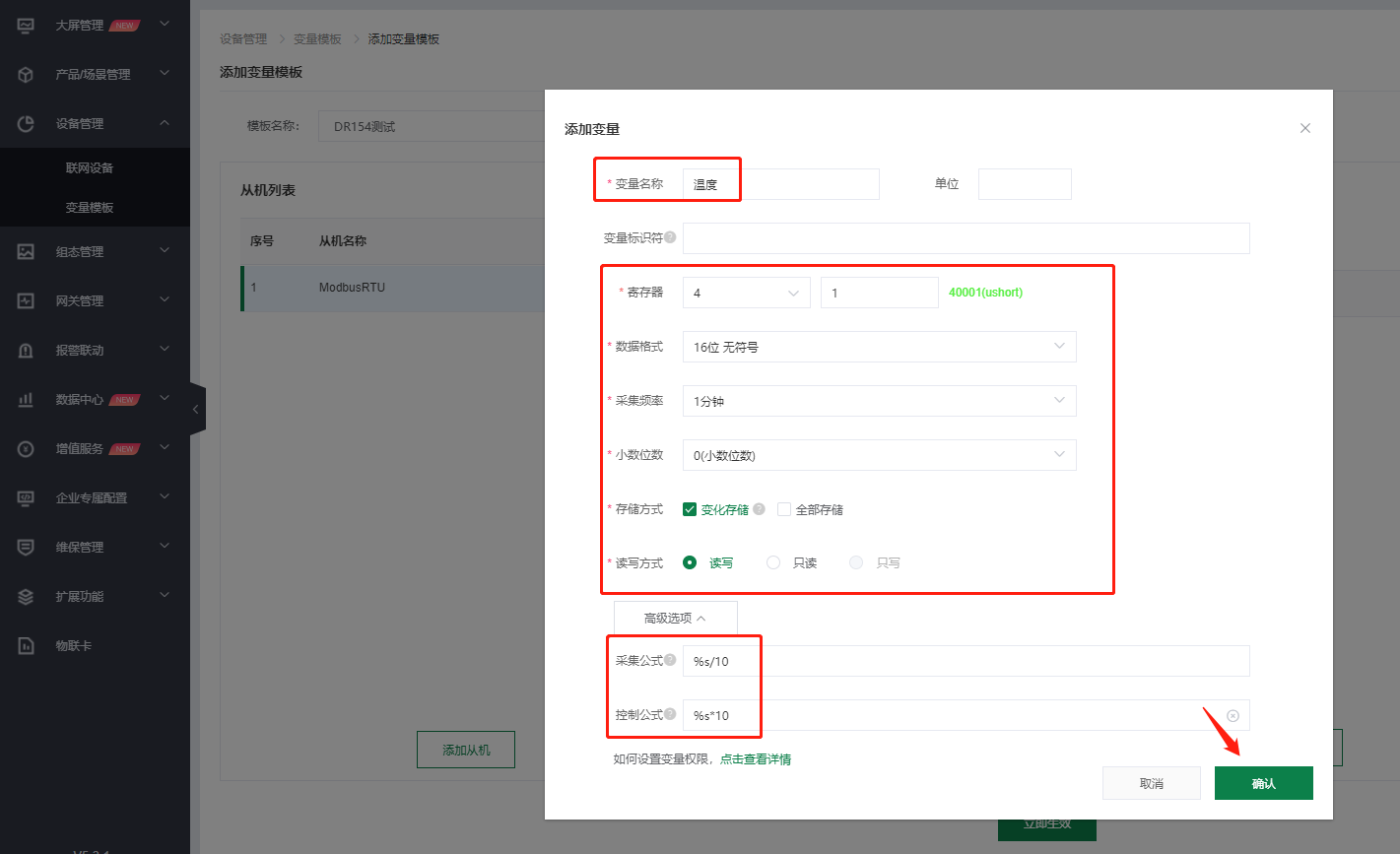Viewport: 1400px width, 854px height.
Task: Collapse the 高级选项 expander
Action: (675, 619)
